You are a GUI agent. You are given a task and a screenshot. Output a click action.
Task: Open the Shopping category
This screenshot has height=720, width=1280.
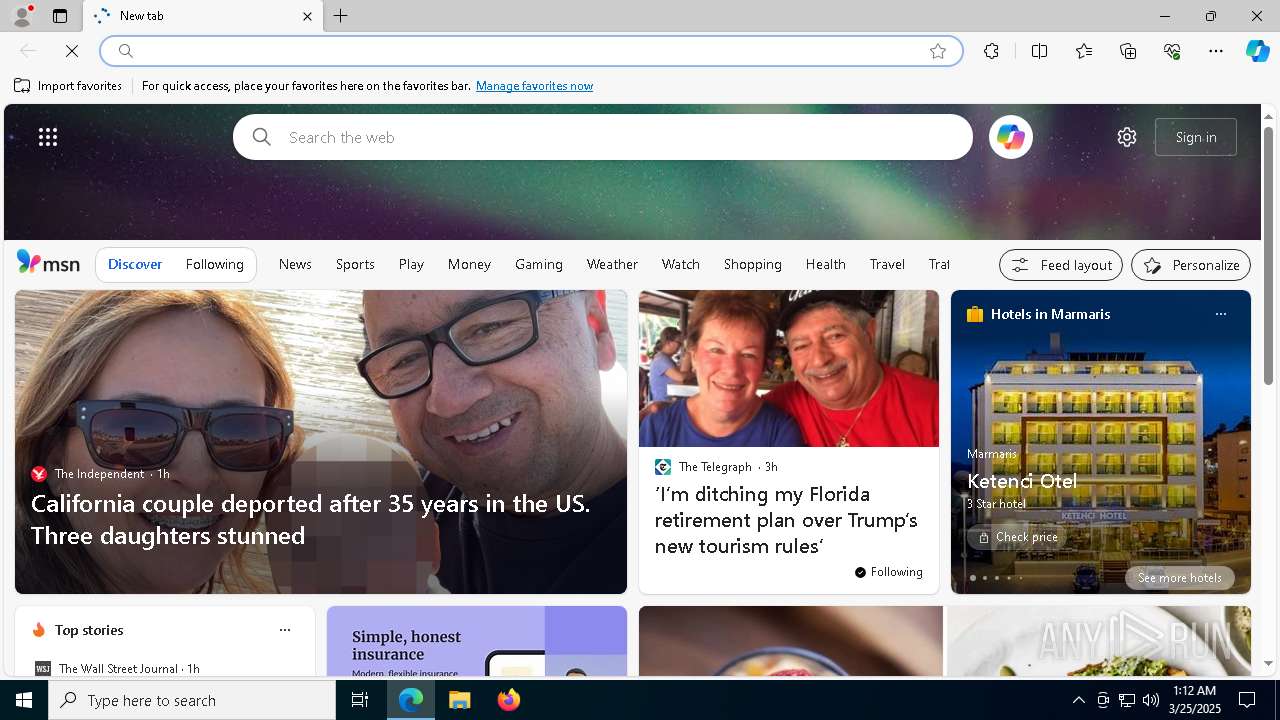point(753,264)
